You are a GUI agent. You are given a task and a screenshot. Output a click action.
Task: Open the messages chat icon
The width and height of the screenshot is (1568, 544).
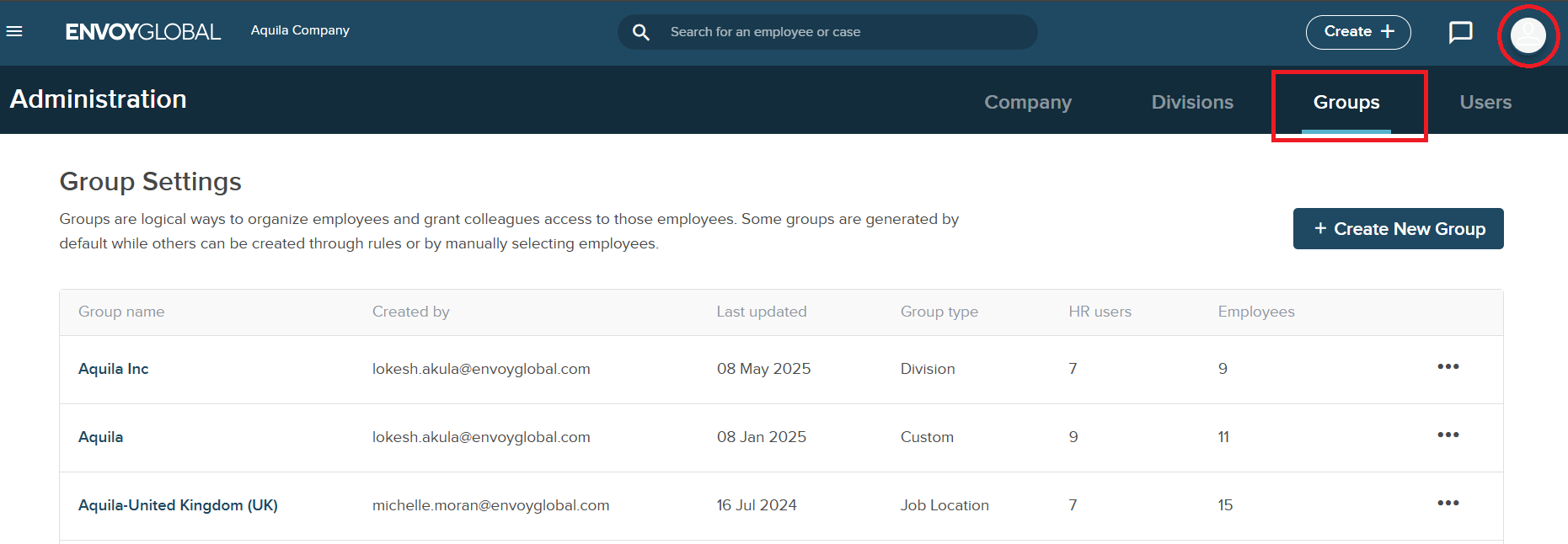coord(1460,32)
